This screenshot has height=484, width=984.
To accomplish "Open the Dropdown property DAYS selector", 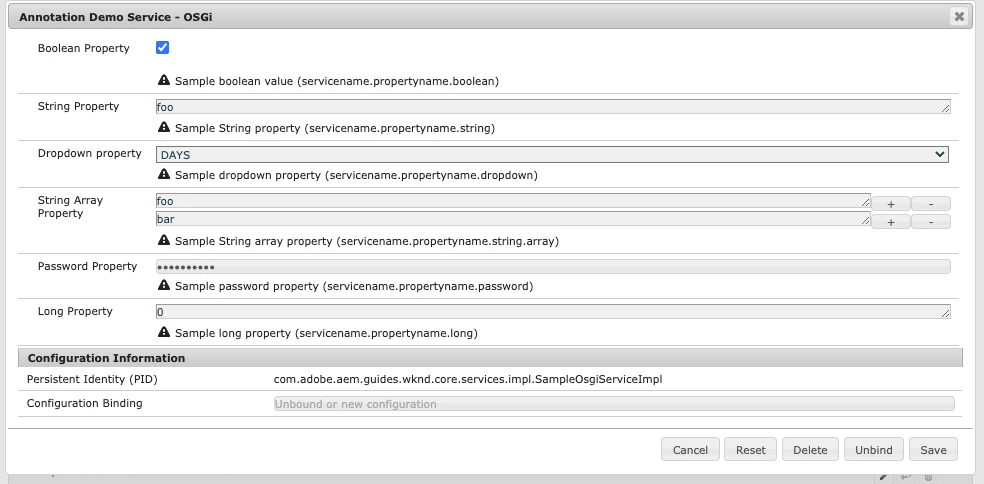I will [x=552, y=154].
